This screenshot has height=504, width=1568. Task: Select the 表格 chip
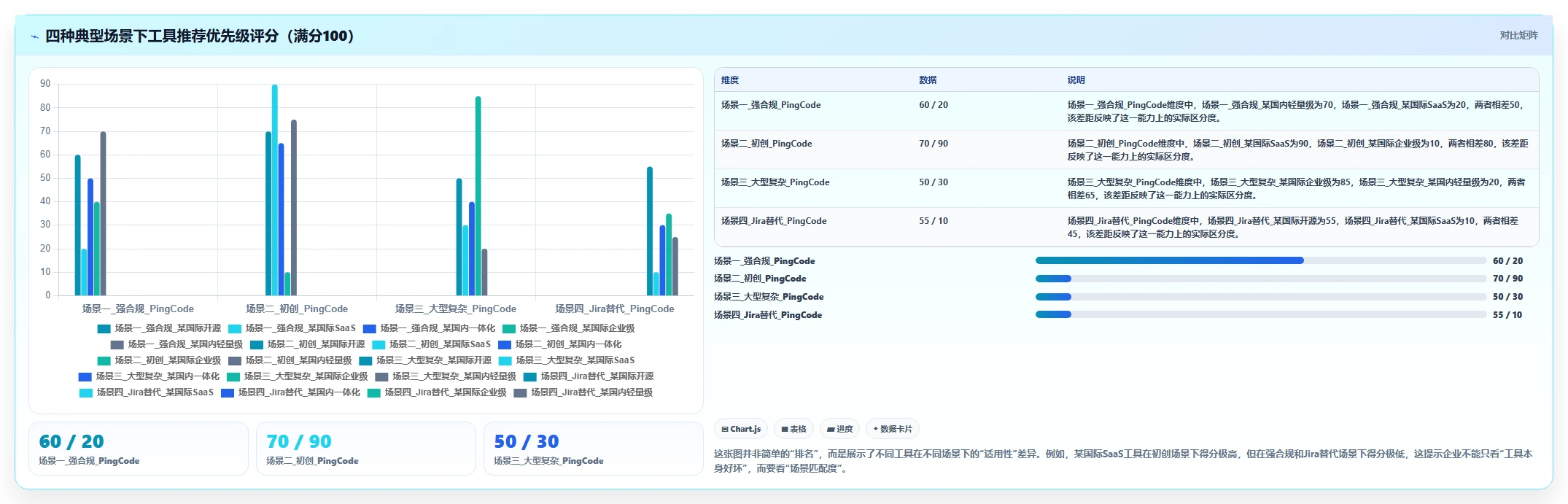pos(793,429)
